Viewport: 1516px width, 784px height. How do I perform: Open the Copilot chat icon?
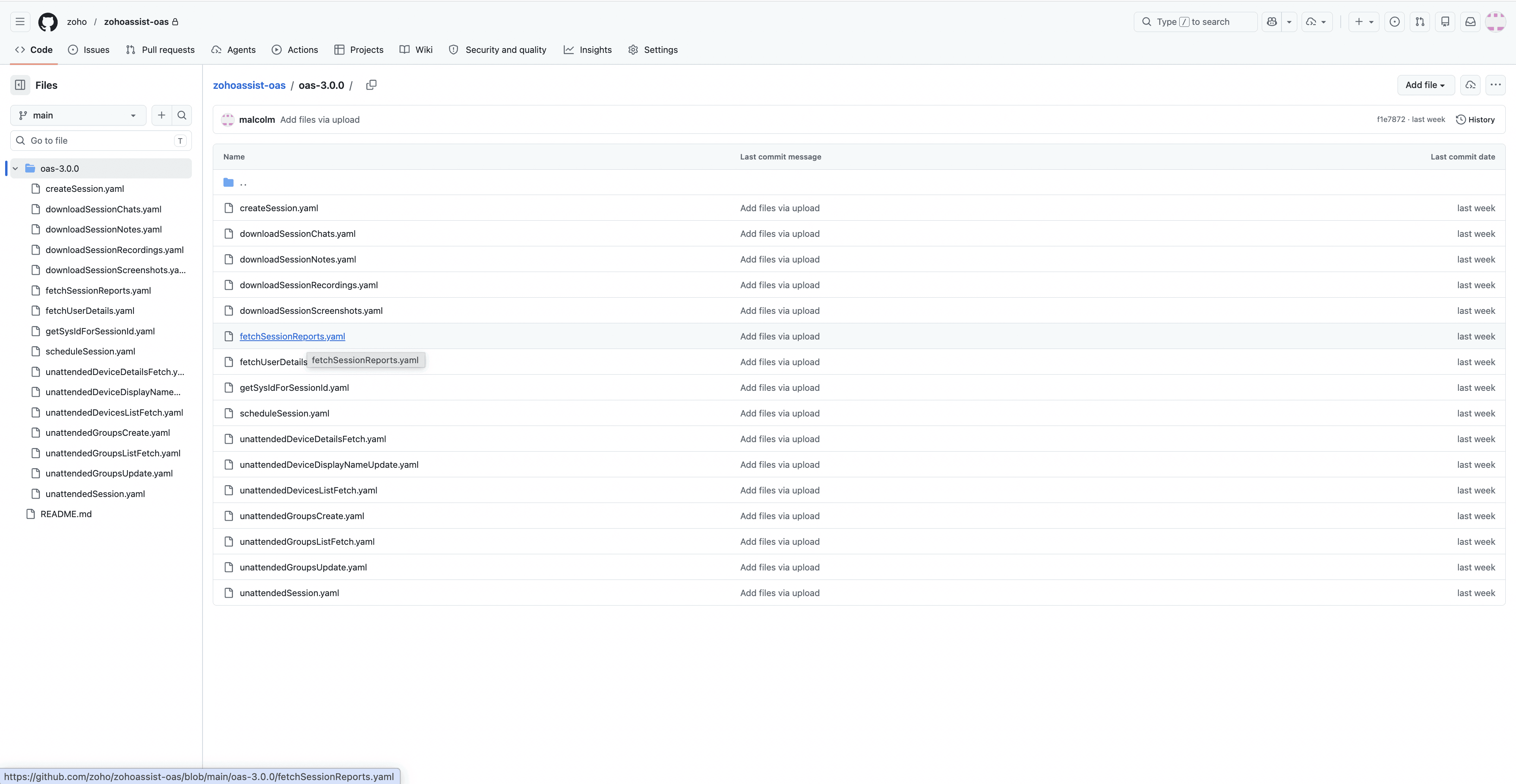coord(1272,22)
